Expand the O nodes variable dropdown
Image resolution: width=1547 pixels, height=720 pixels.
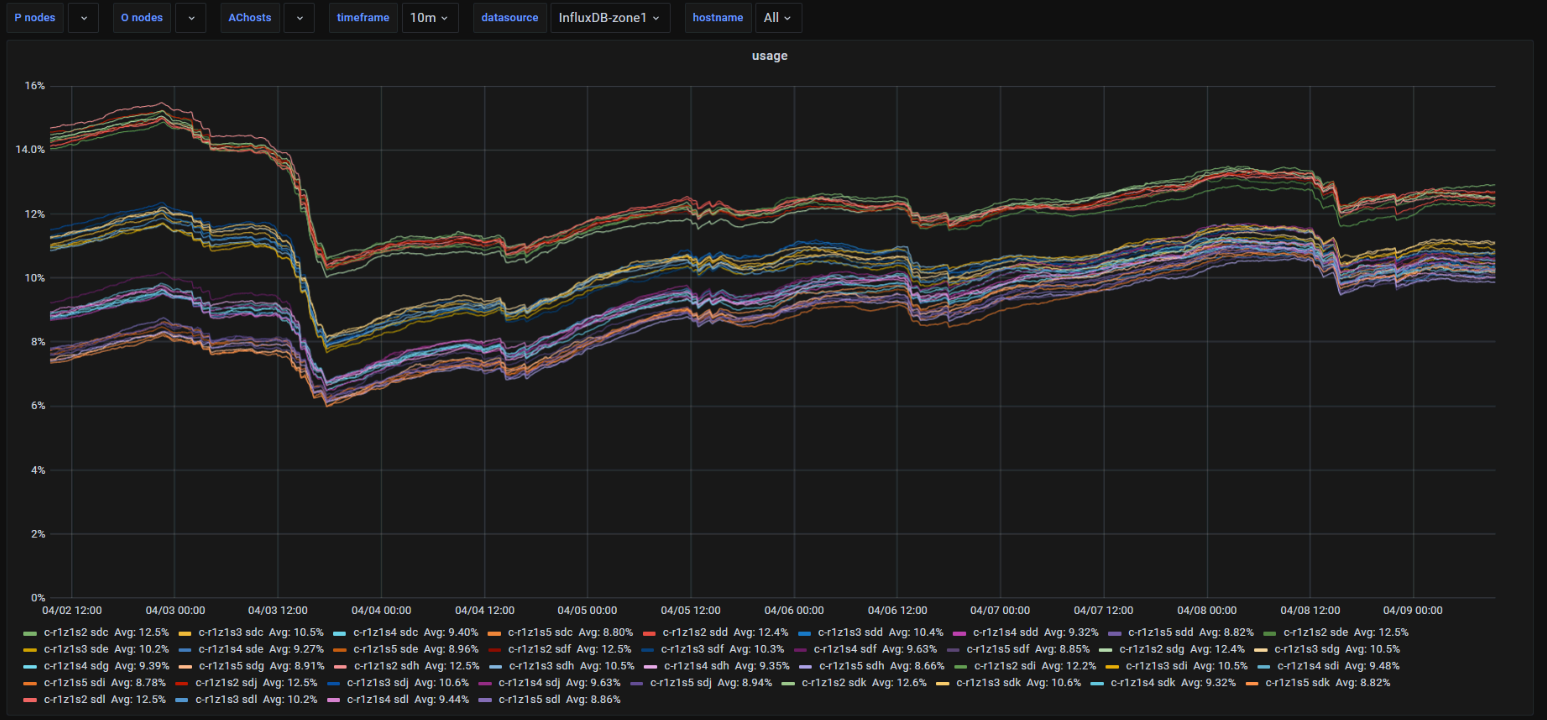[x=190, y=18]
